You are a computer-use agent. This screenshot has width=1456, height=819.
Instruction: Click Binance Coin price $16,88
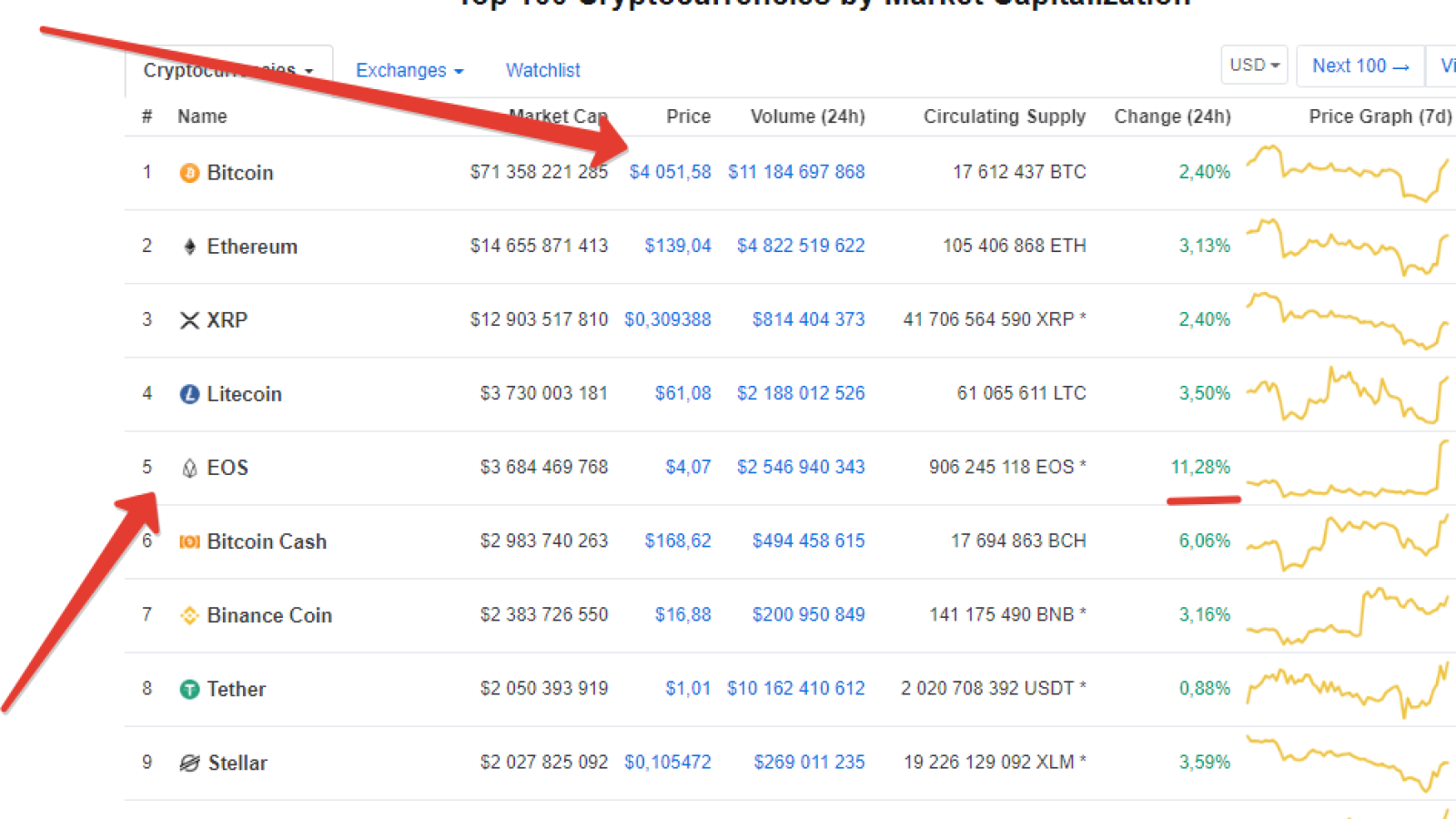coord(683,614)
